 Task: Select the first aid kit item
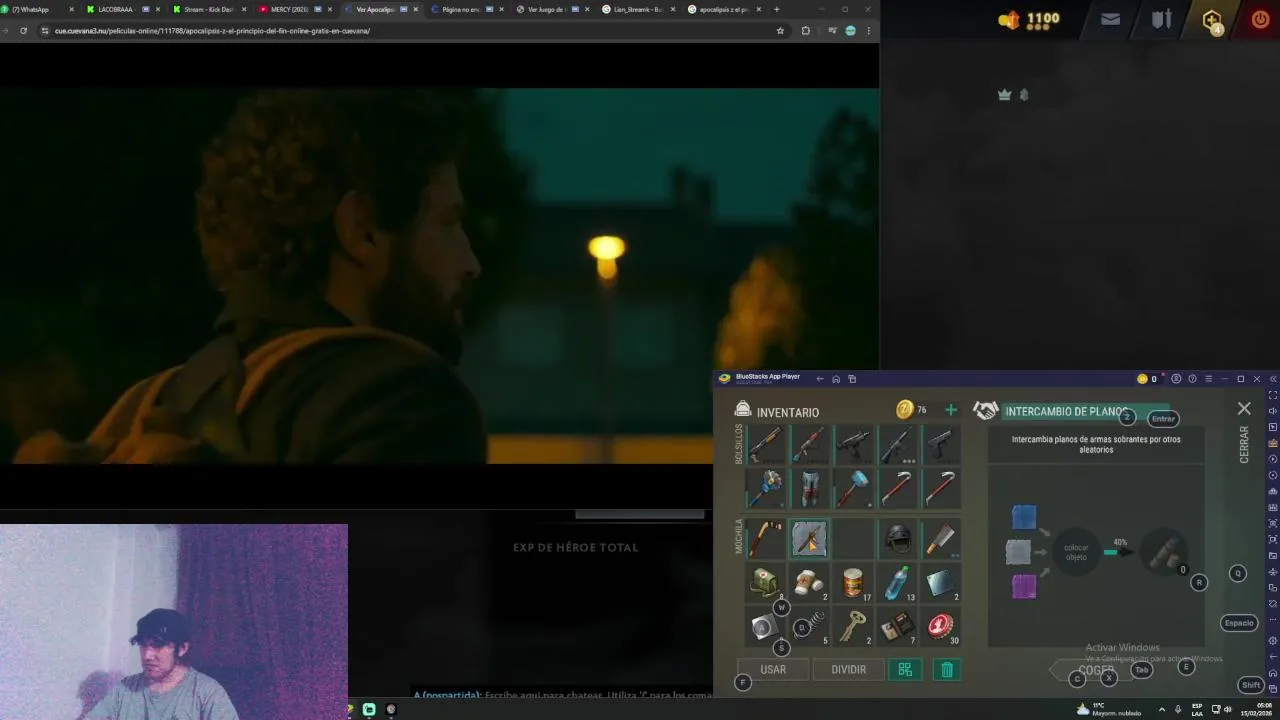[x=765, y=582]
